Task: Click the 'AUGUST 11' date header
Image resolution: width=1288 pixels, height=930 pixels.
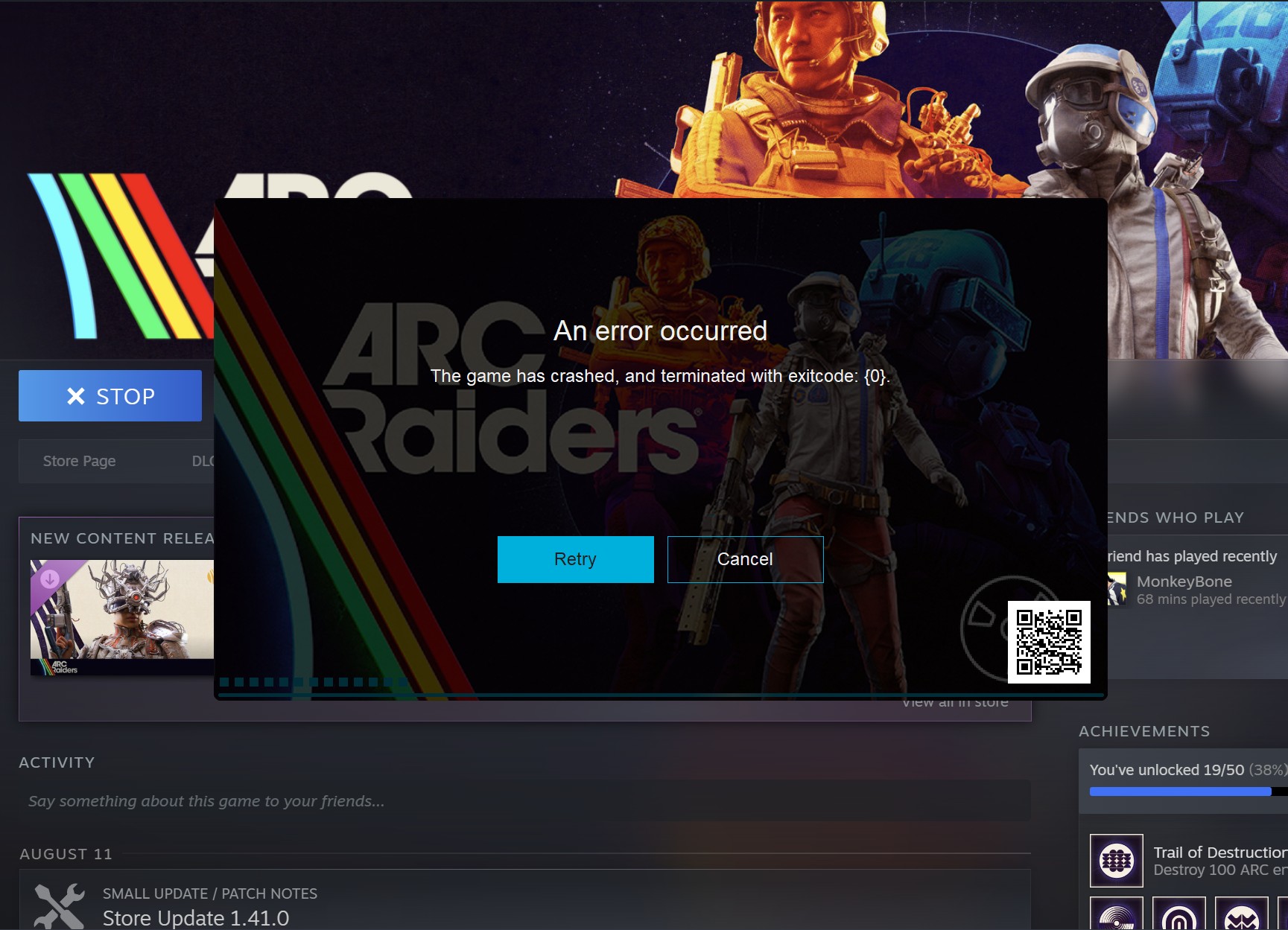Action: (66, 854)
